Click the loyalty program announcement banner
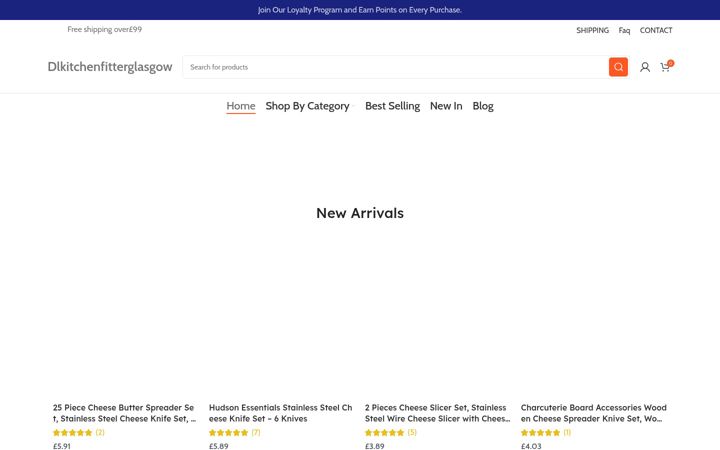The width and height of the screenshot is (720, 450). [x=360, y=10]
